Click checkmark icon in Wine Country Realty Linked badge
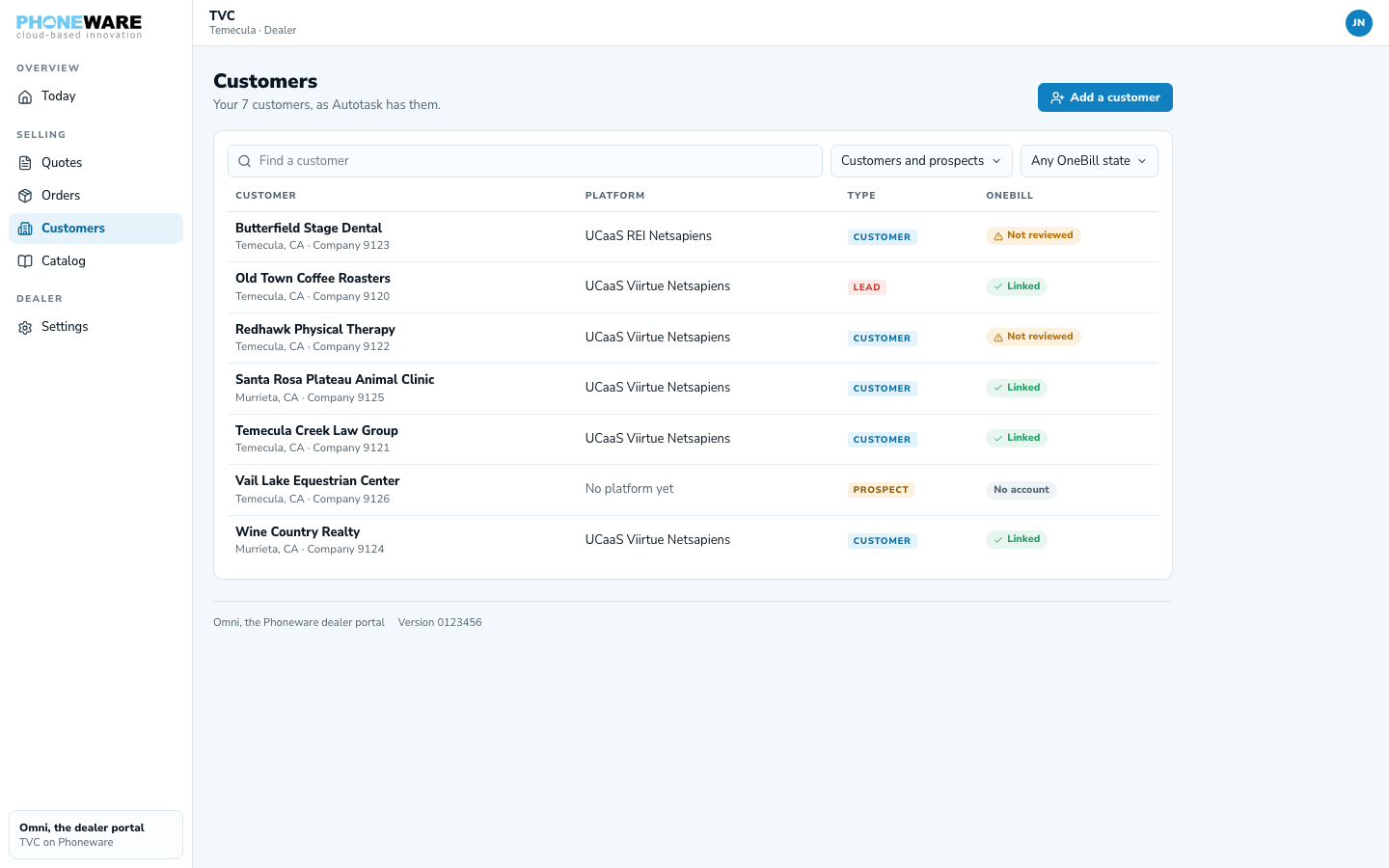This screenshot has width=1389, height=868. (998, 540)
